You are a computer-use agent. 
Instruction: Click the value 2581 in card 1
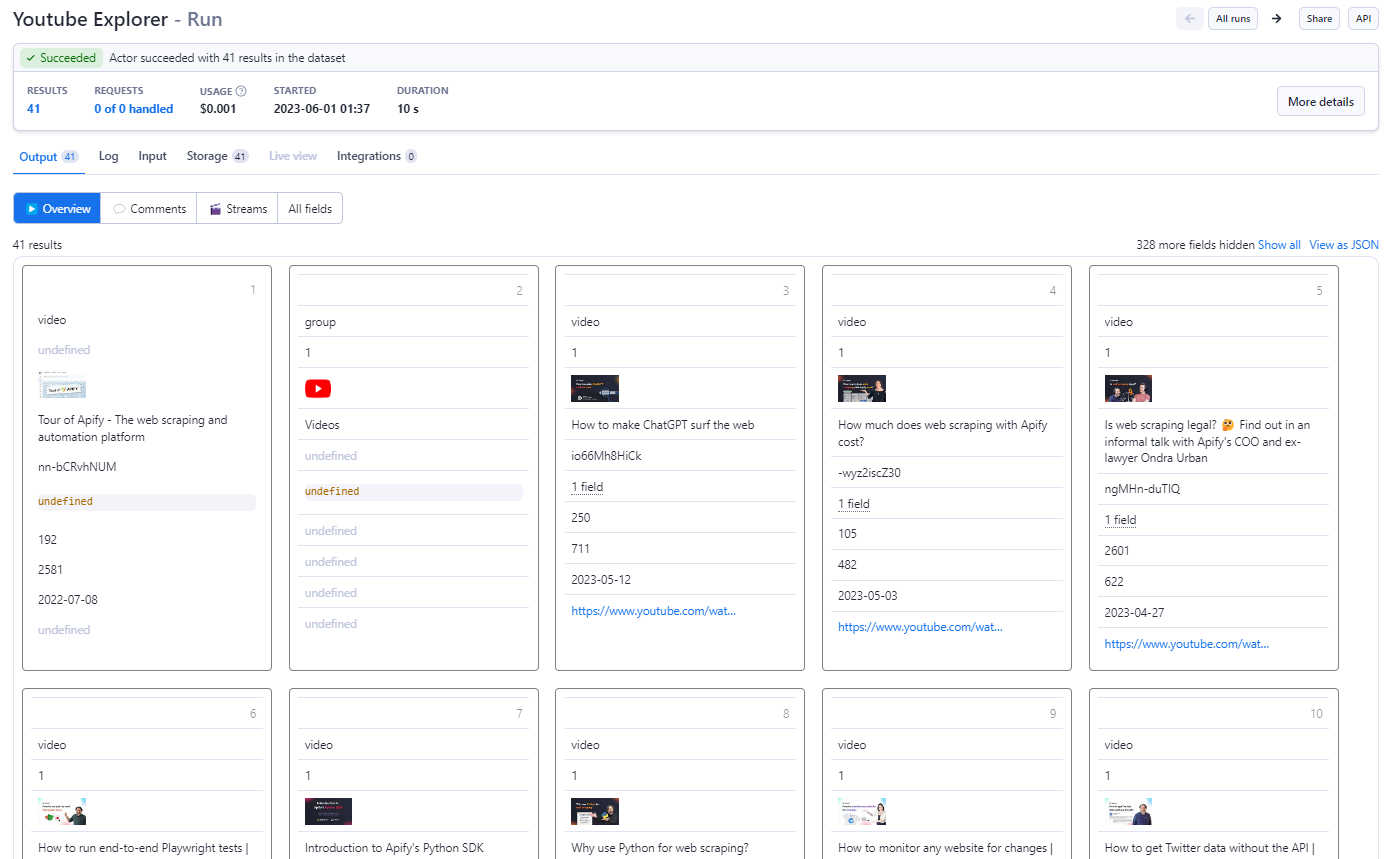(x=52, y=570)
